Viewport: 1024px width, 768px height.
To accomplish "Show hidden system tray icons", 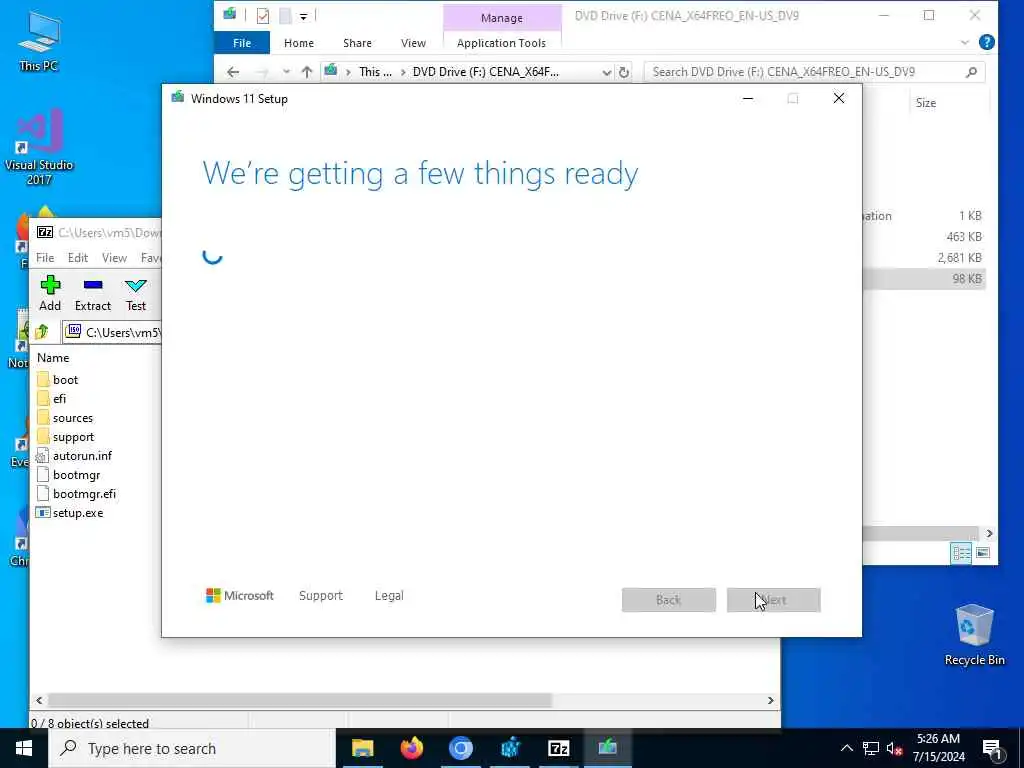I will pyautogui.click(x=846, y=748).
